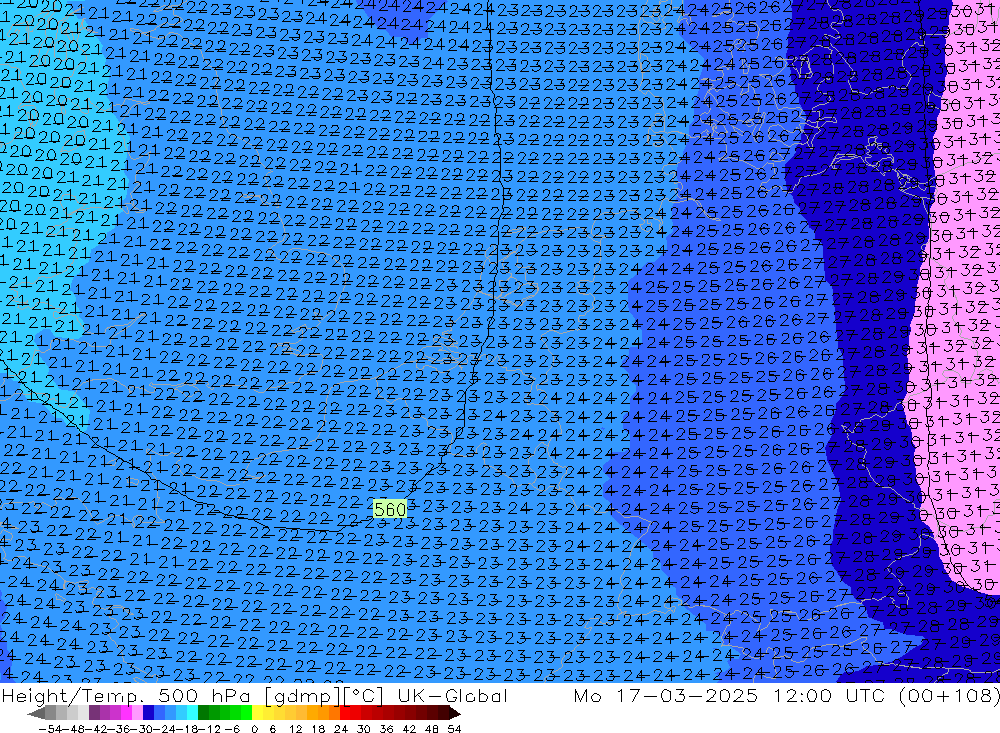
Task: Click the UK-Global model name
Action: 452,695
